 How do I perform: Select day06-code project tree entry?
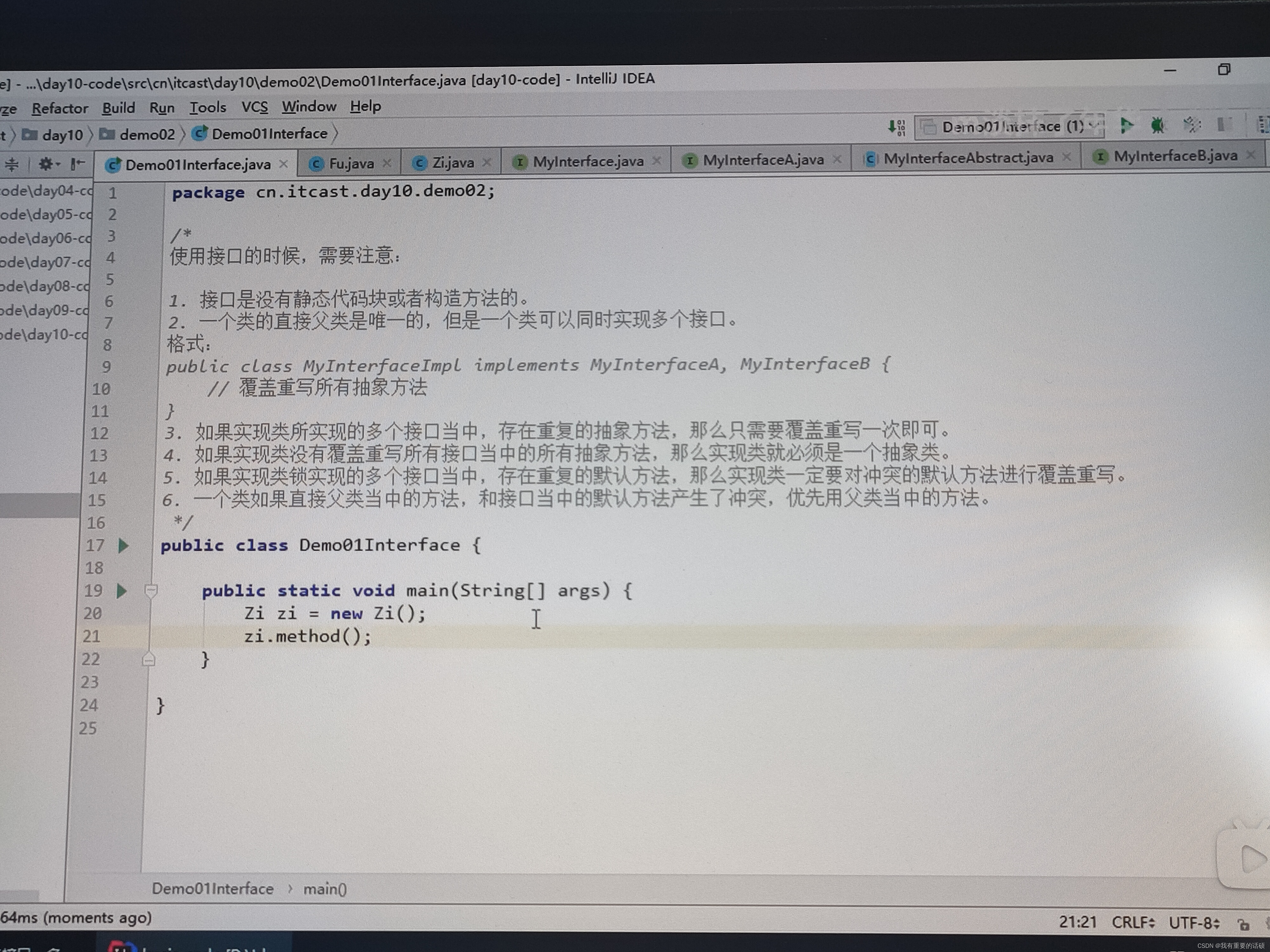tap(45, 238)
